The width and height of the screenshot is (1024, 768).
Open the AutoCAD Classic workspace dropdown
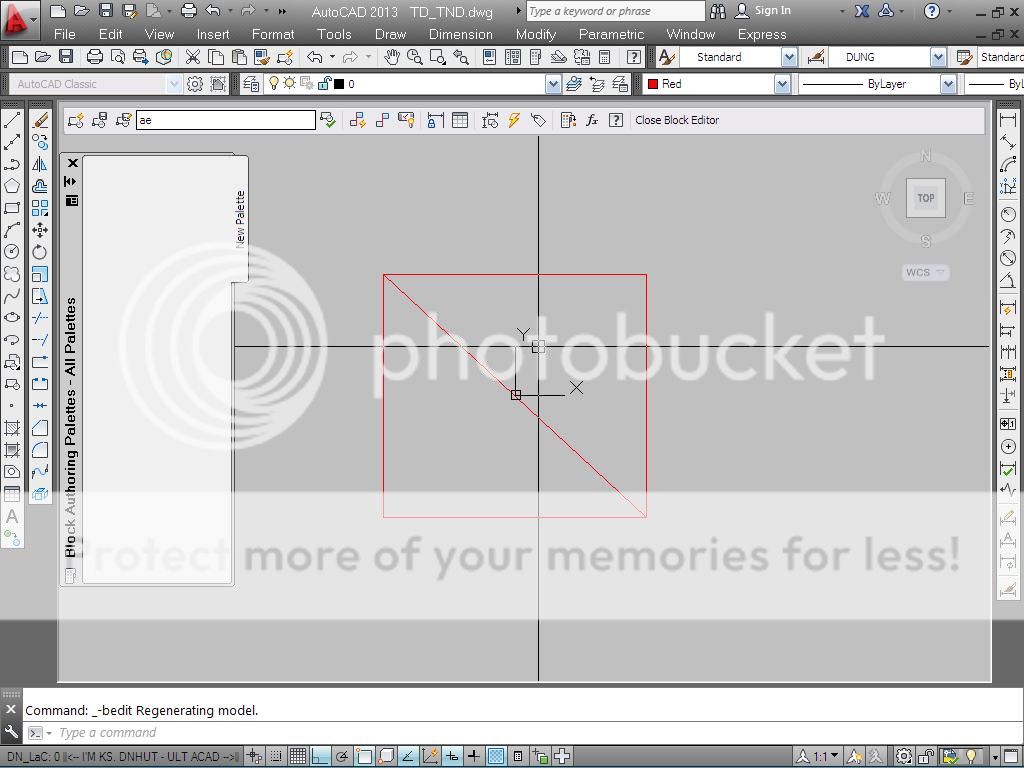tap(174, 84)
